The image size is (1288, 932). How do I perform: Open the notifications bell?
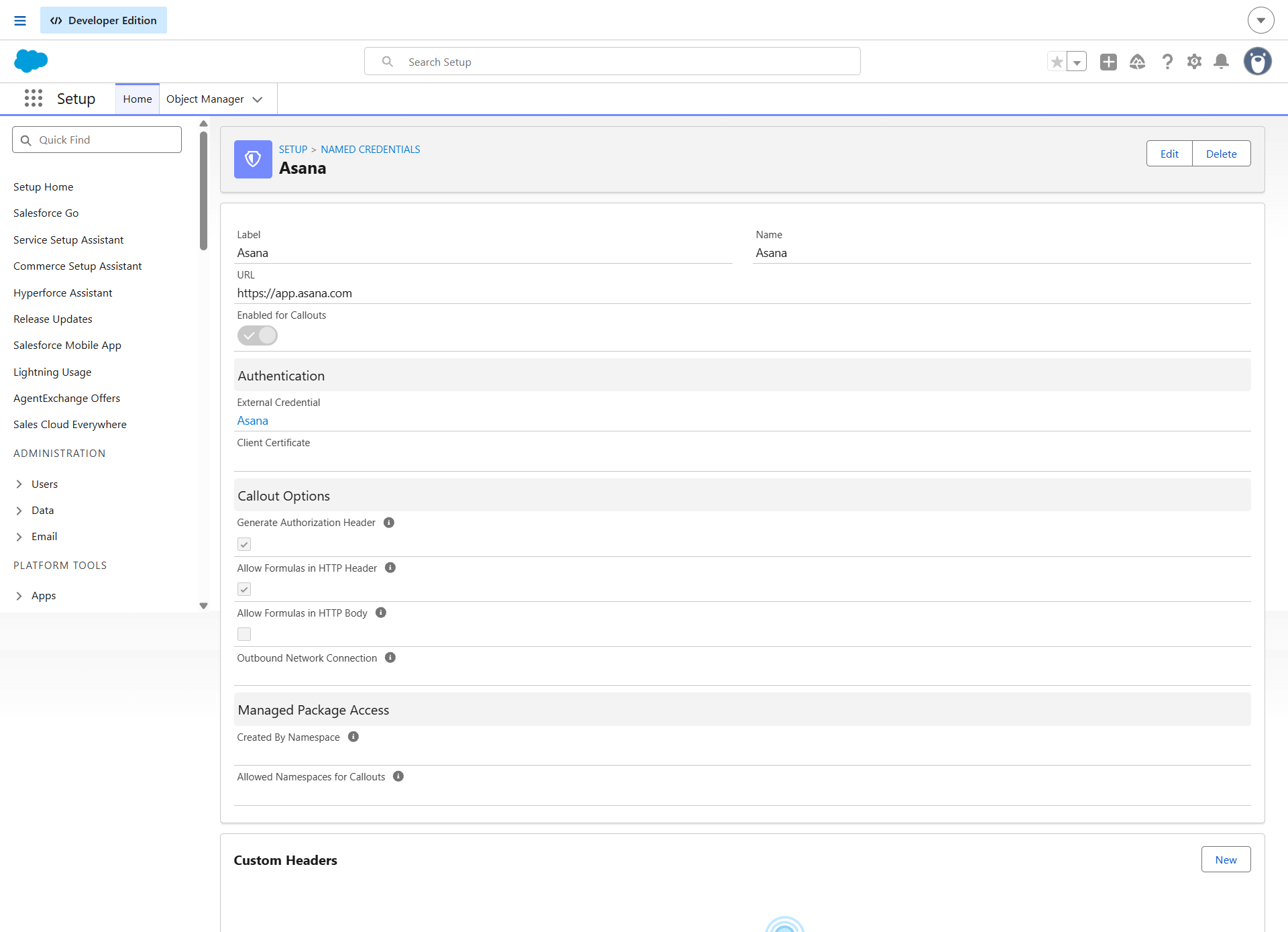pos(1222,62)
